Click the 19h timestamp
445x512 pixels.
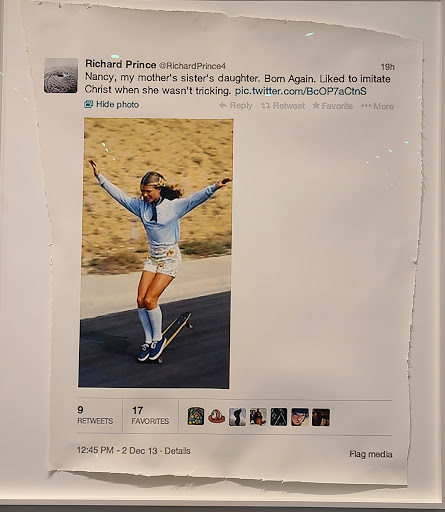(x=388, y=67)
